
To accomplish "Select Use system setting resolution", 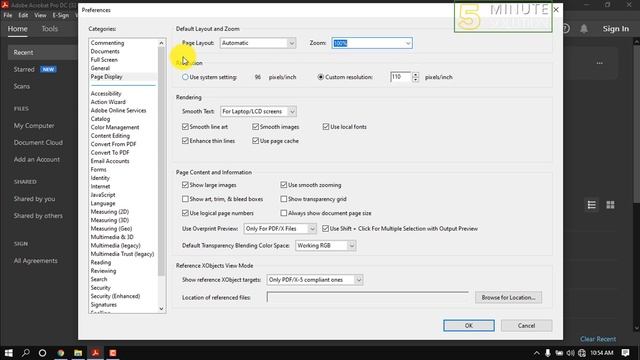I will point(185,77).
